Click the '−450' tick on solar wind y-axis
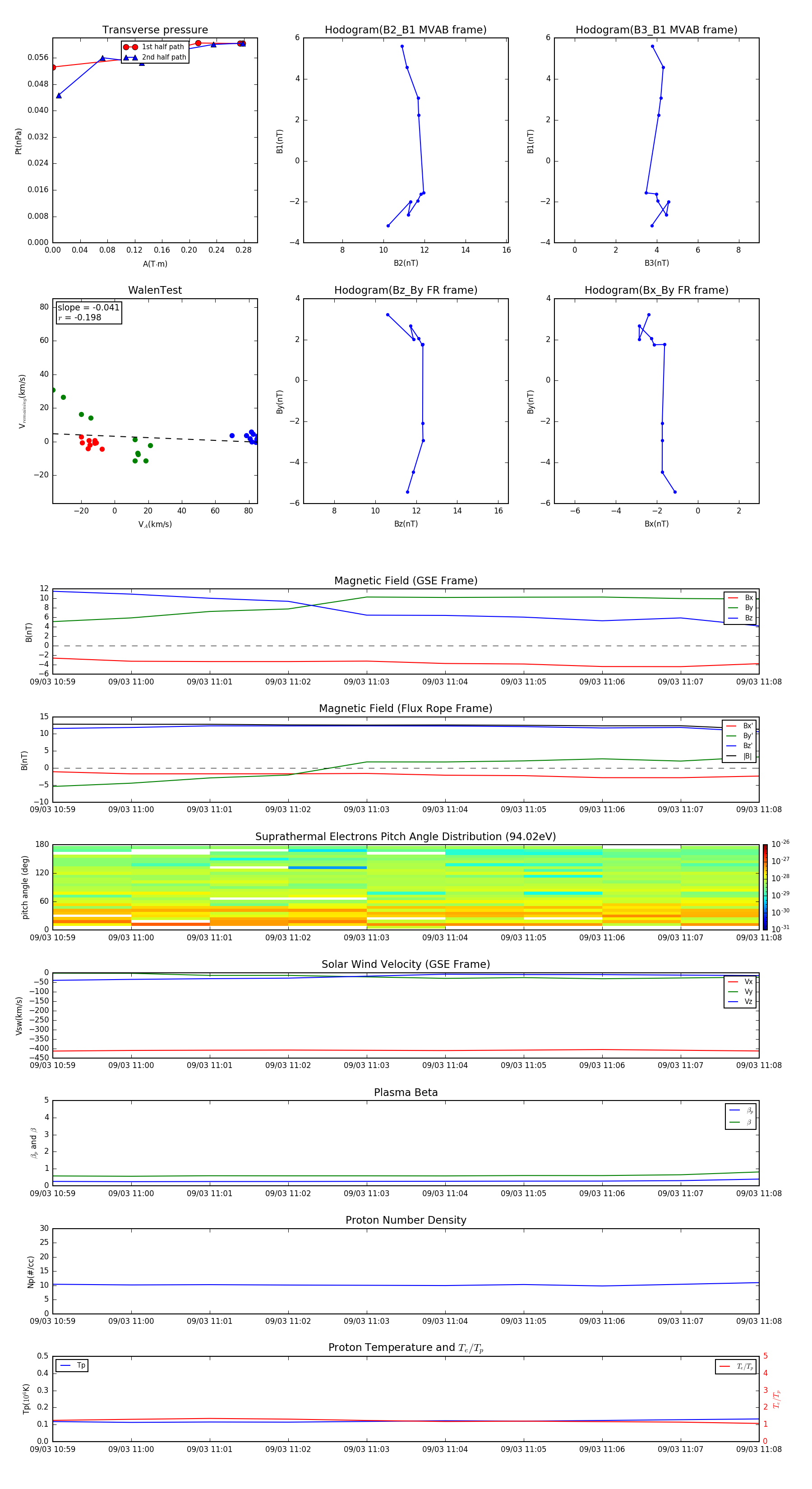The width and height of the screenshot is (812, 1489). [39, 1058]
